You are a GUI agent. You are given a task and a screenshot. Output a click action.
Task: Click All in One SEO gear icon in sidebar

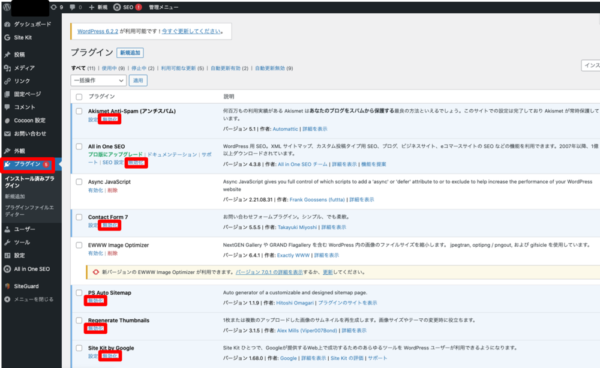(7, 269)
